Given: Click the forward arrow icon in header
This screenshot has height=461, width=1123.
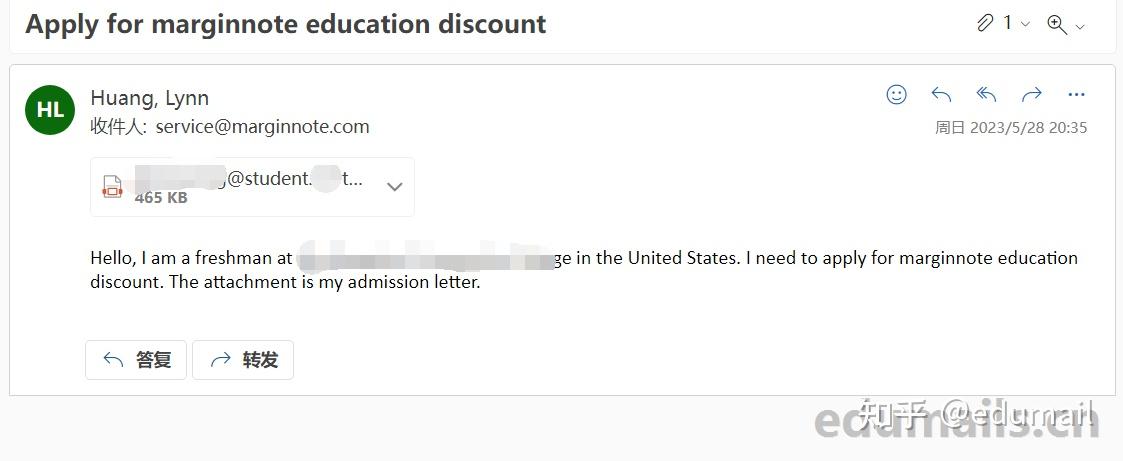Looking at the screenshot, I should click(1031, 95).
